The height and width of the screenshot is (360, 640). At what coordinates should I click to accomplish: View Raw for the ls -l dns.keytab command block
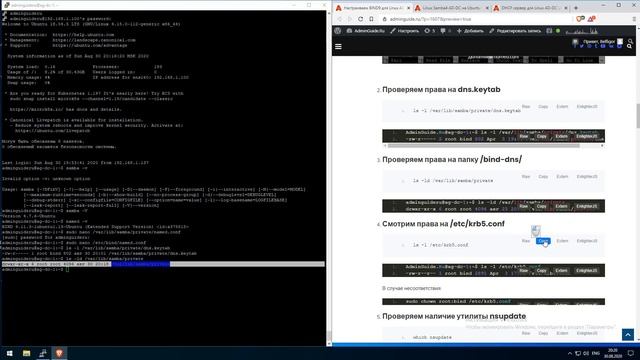[x=526, y=107]
